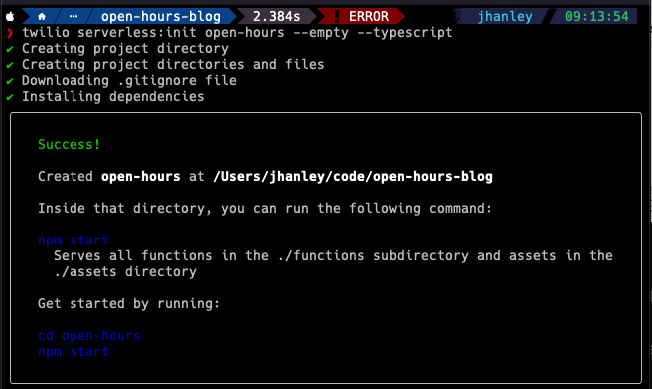652x389 pixels.
Task: Click the blue cd open-hours command
Action: tap(89, 336)
